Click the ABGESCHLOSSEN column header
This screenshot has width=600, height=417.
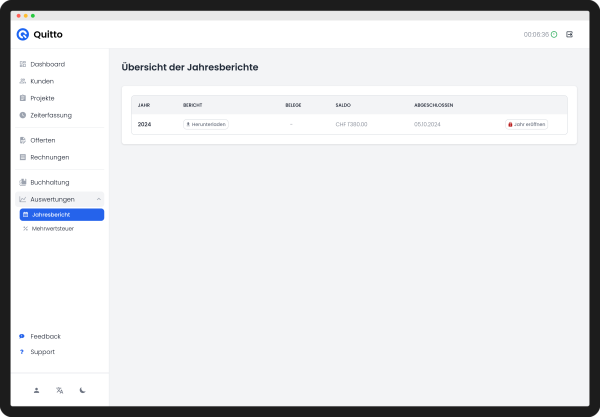[434, 105]
